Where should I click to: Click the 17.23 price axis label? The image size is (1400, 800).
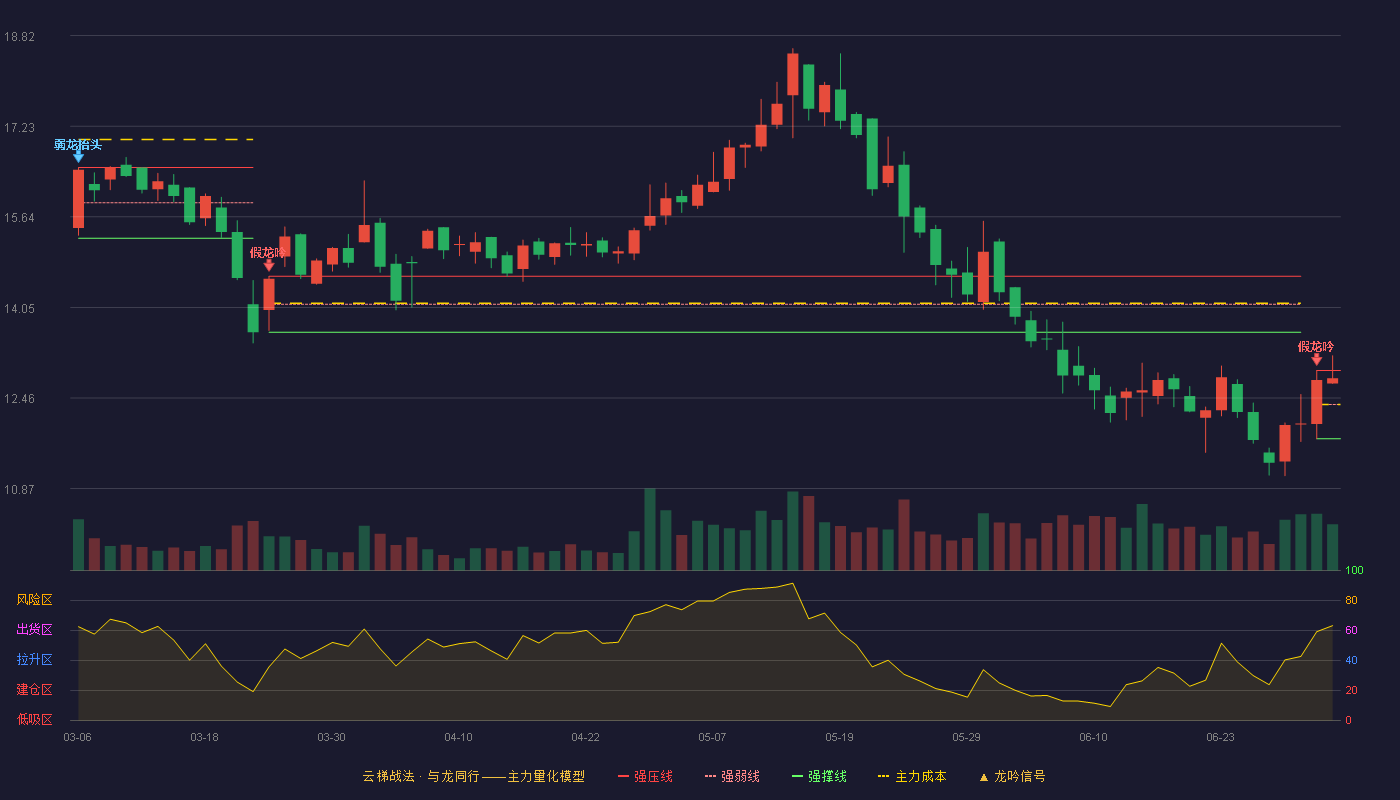point(19,127)
